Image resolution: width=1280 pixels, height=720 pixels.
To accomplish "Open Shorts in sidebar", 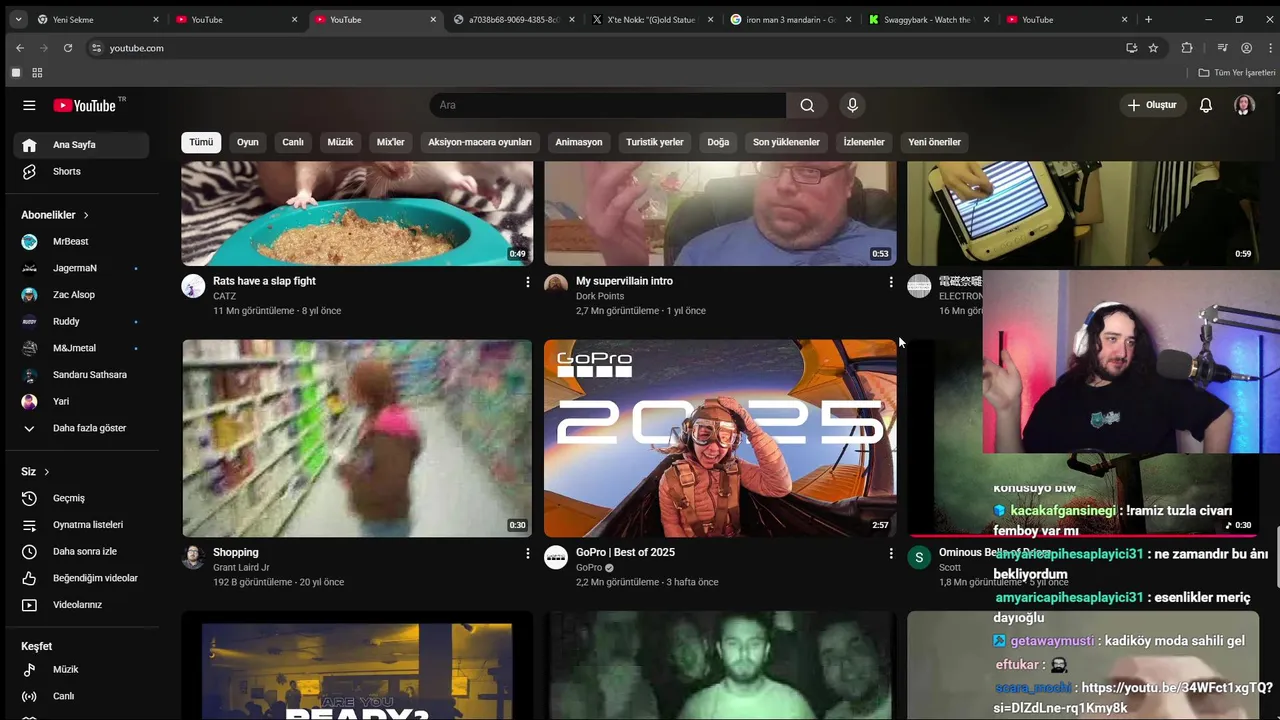I will click(81, 171).
